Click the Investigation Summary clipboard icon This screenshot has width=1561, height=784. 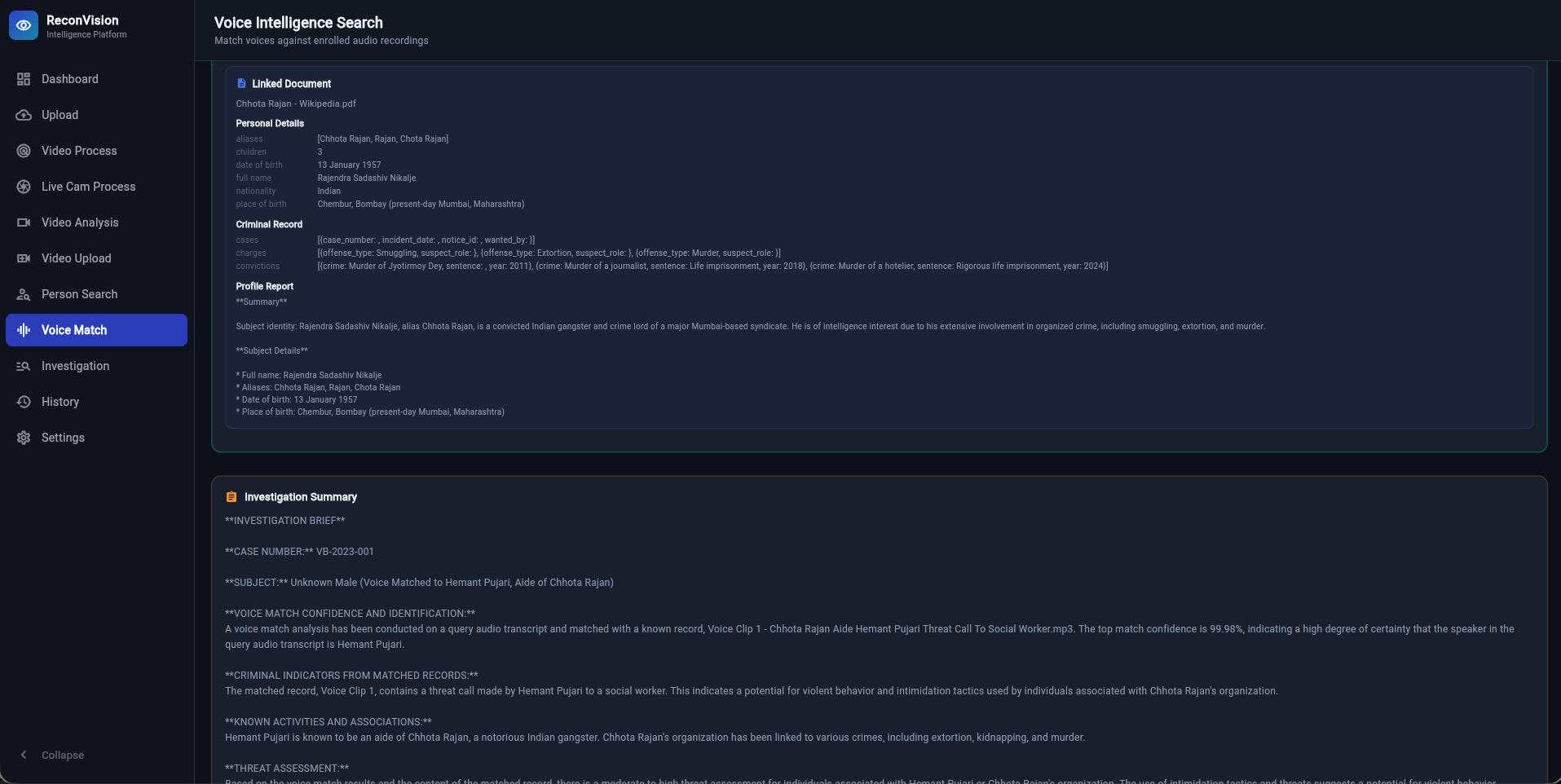pos(232,497)
